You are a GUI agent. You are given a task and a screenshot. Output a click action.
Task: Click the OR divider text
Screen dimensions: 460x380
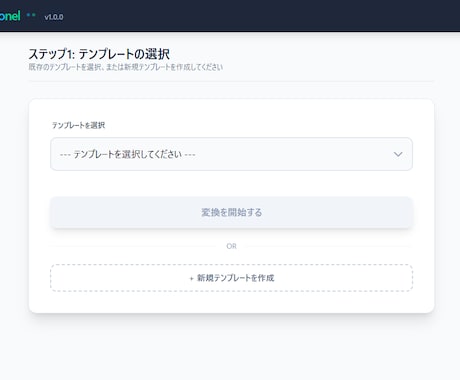click(x=231, y=246)
